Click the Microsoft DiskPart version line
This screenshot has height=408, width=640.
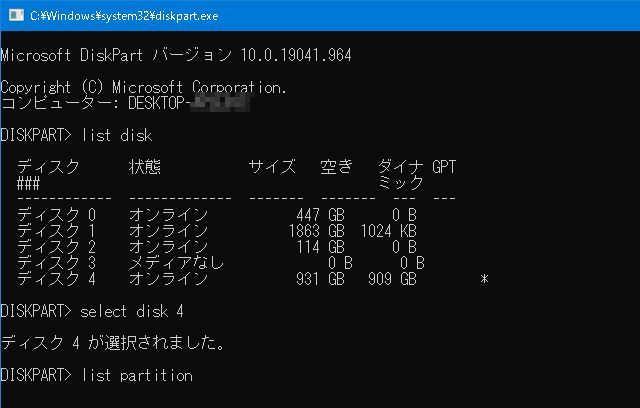click(176, 55)
